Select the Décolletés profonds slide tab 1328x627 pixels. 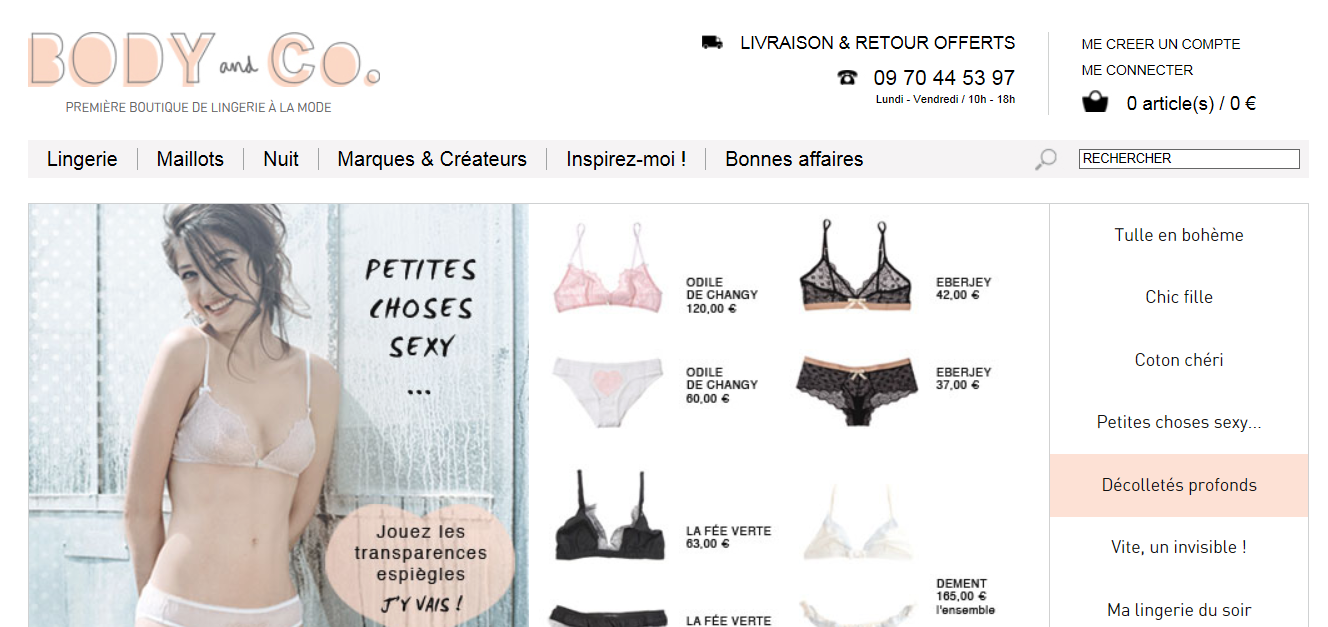1179,485
